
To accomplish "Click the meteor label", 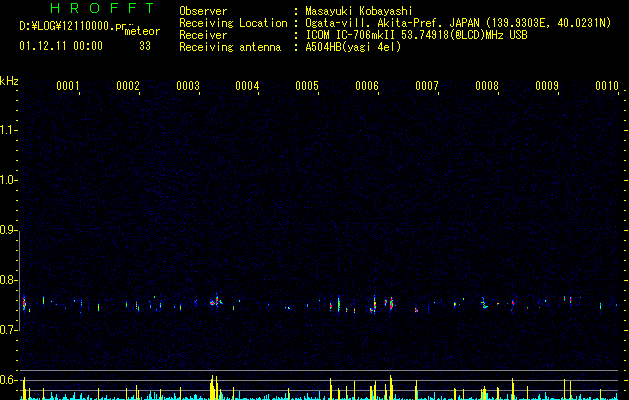I will [x=142, y=32].
